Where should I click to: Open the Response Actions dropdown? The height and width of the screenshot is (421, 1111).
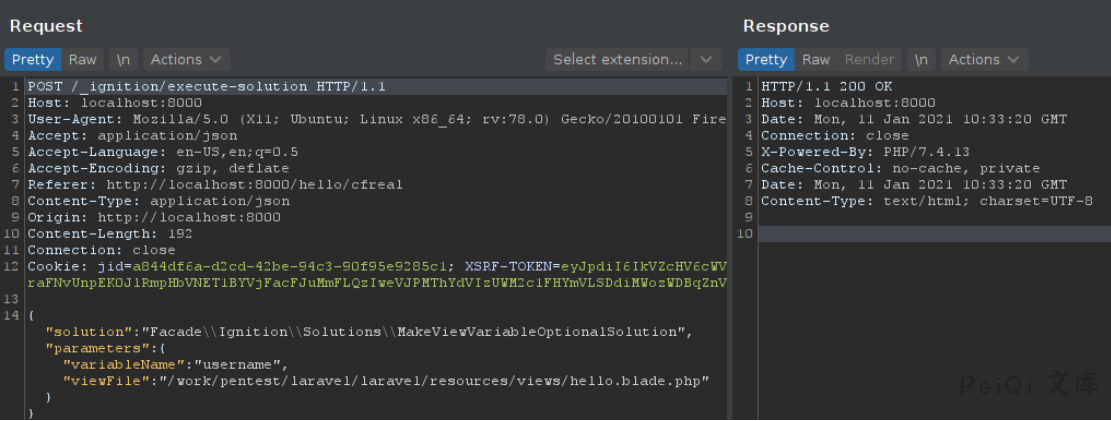pos(984,60)
